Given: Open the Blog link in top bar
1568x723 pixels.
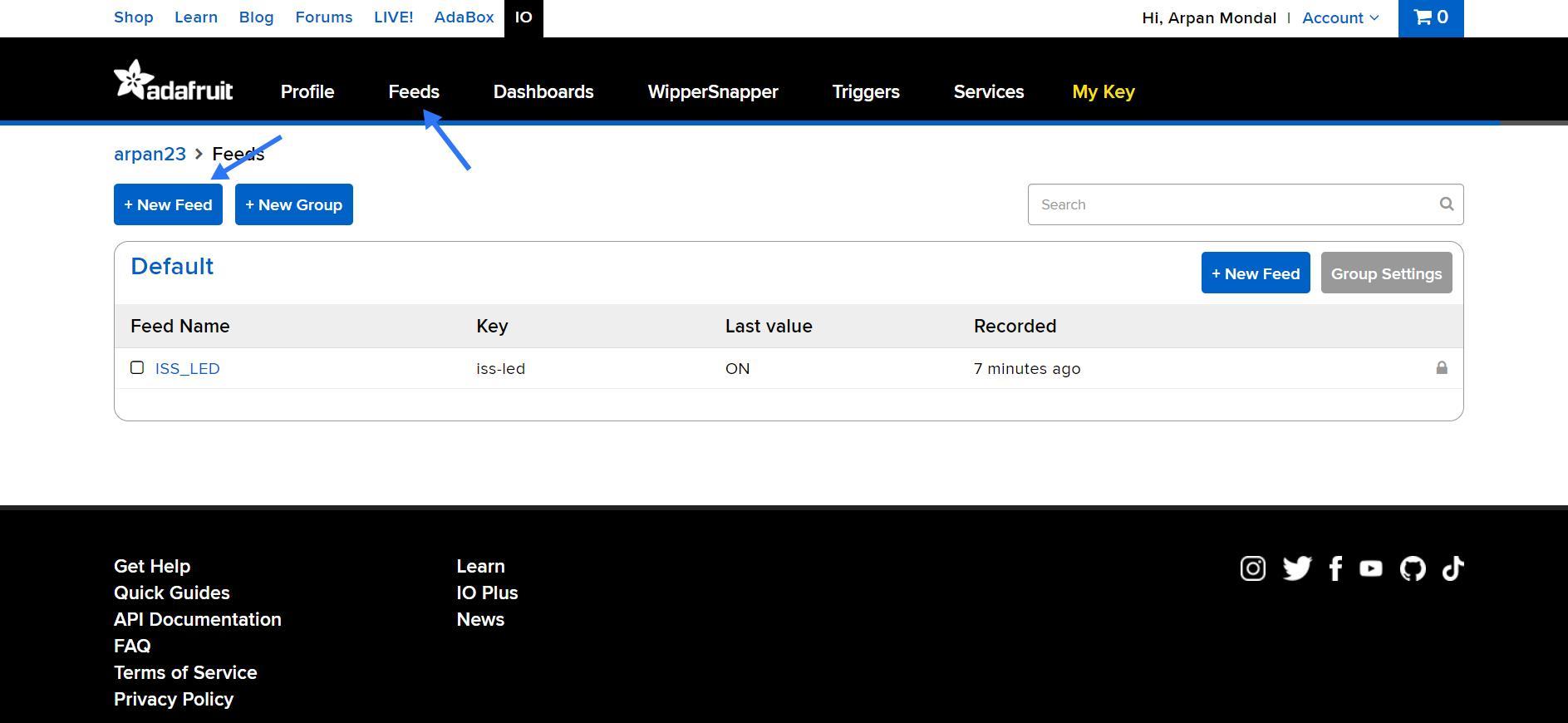Looking at the screenshot, I should pyautogui.click(x=256, y=17).
